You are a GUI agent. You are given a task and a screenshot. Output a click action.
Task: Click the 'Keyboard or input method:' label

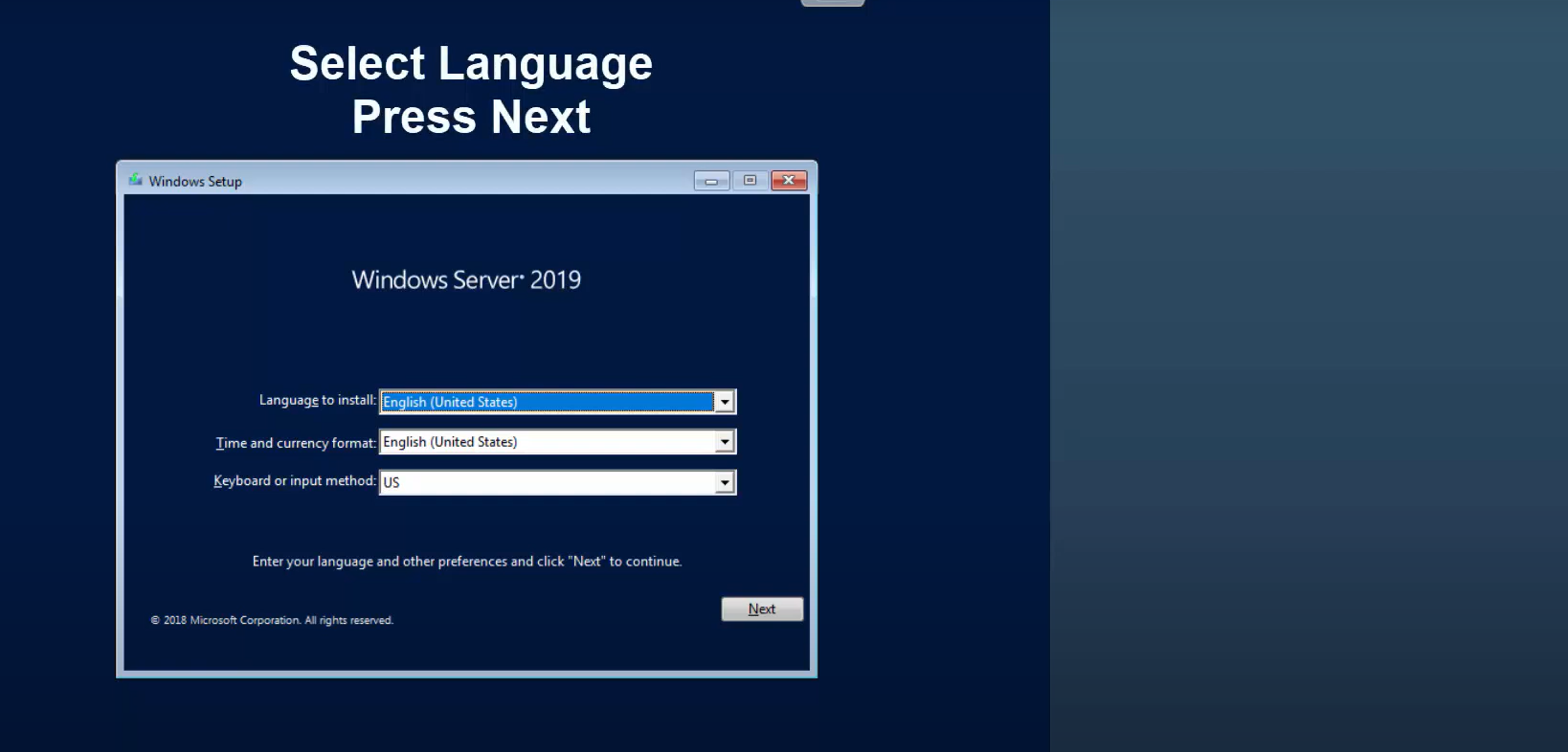click(295, 480)
